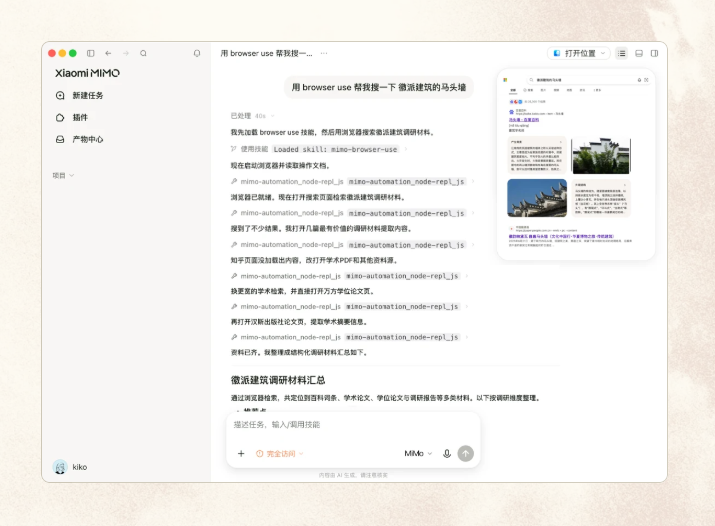Viewport: 715px width, 526px height.
Task: Click the line 我先加载 browser use 技能
Action: click(x=332, y=132)
